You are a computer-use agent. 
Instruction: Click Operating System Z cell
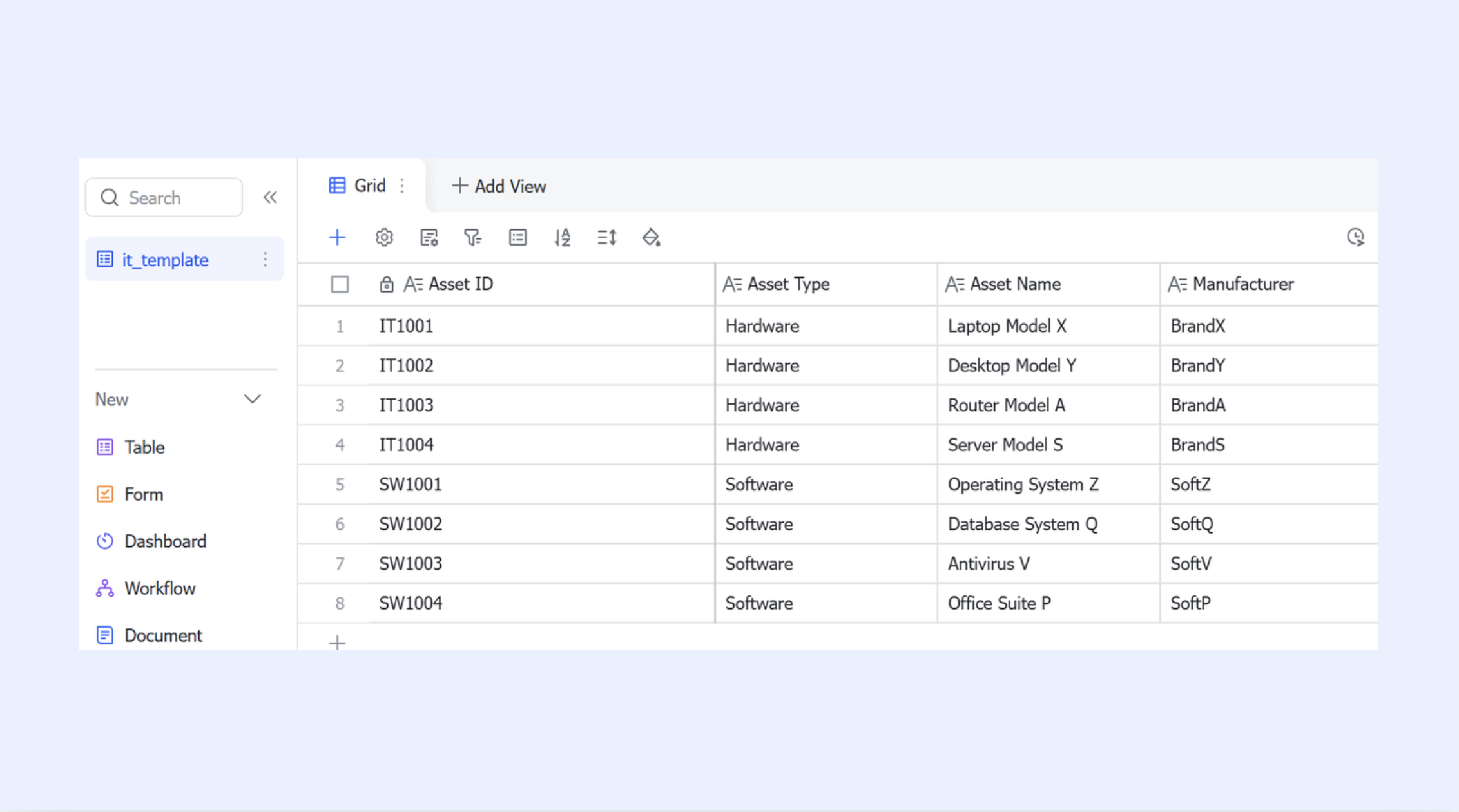point(1048,485)
